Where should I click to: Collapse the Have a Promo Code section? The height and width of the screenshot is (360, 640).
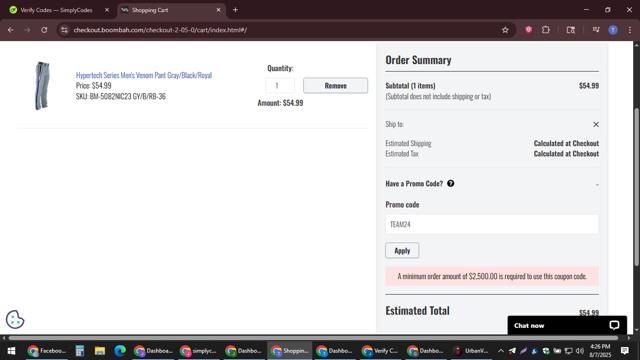pos(597,185)
